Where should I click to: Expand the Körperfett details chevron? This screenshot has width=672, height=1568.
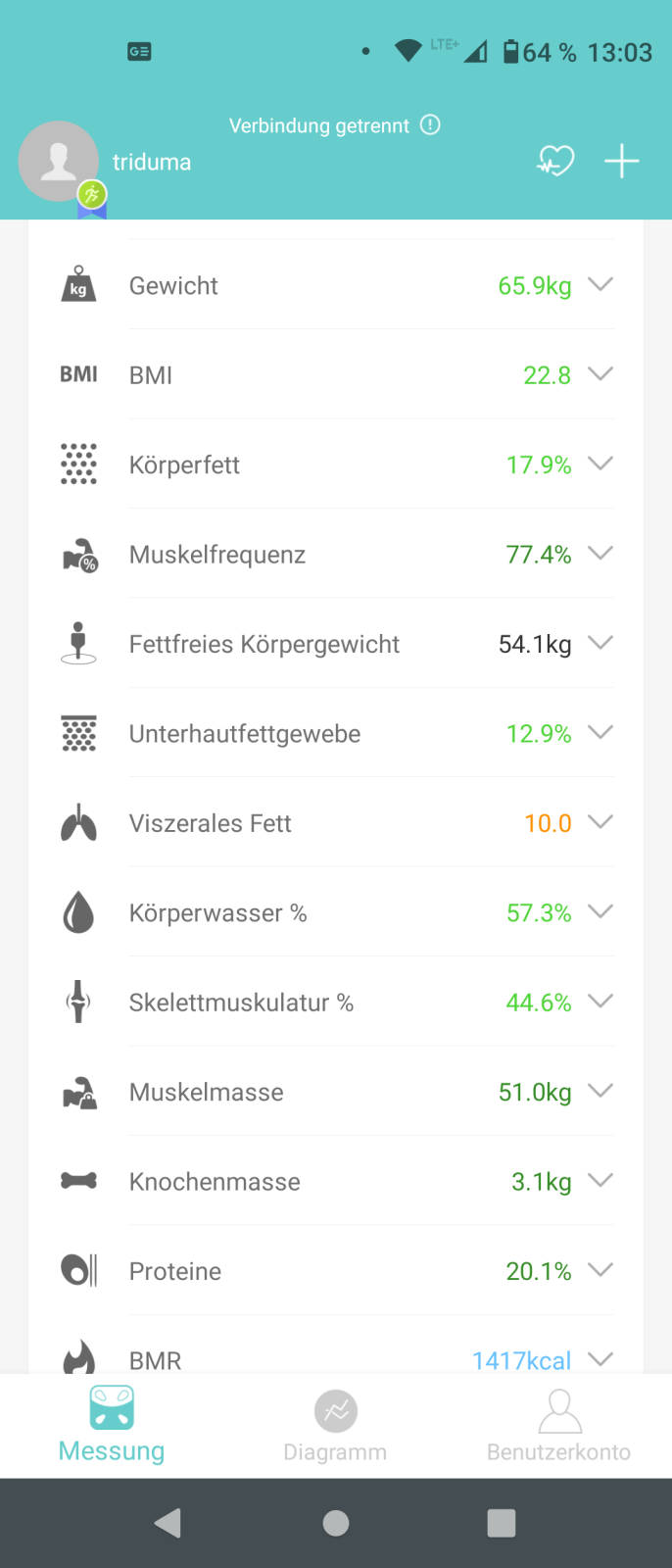(600, 465)
